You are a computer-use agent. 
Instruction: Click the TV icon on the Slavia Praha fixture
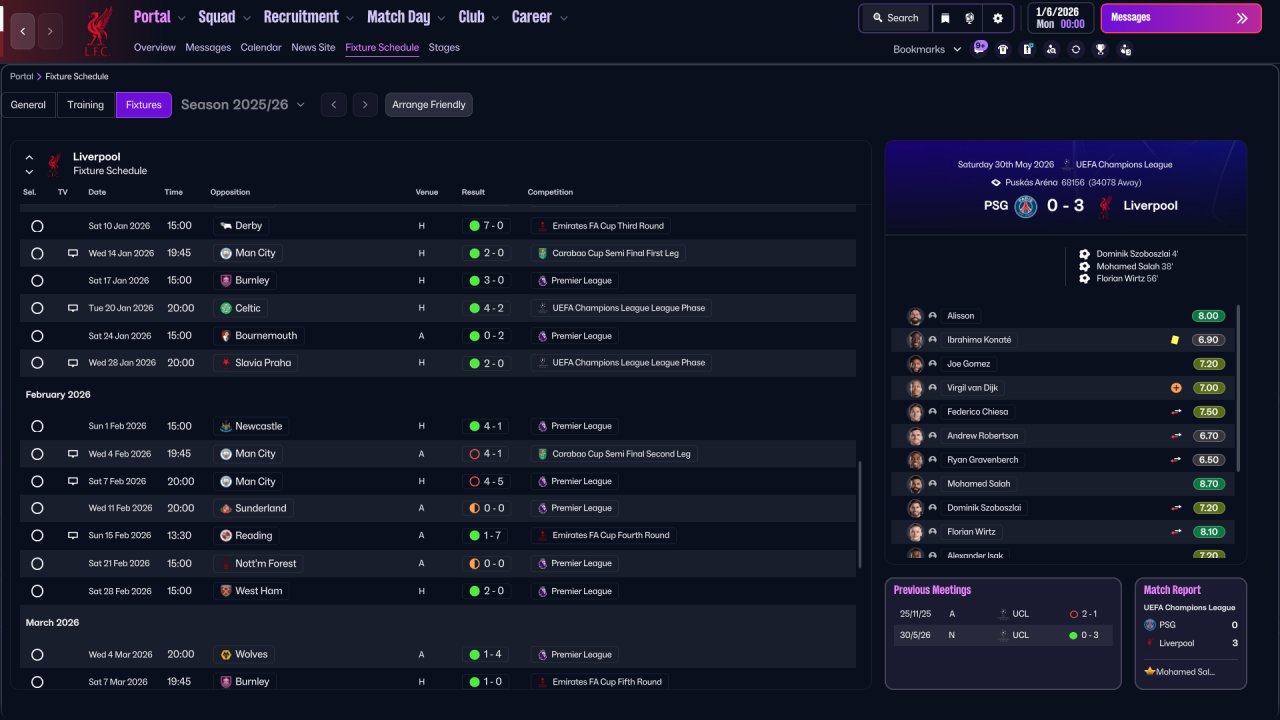72,363
